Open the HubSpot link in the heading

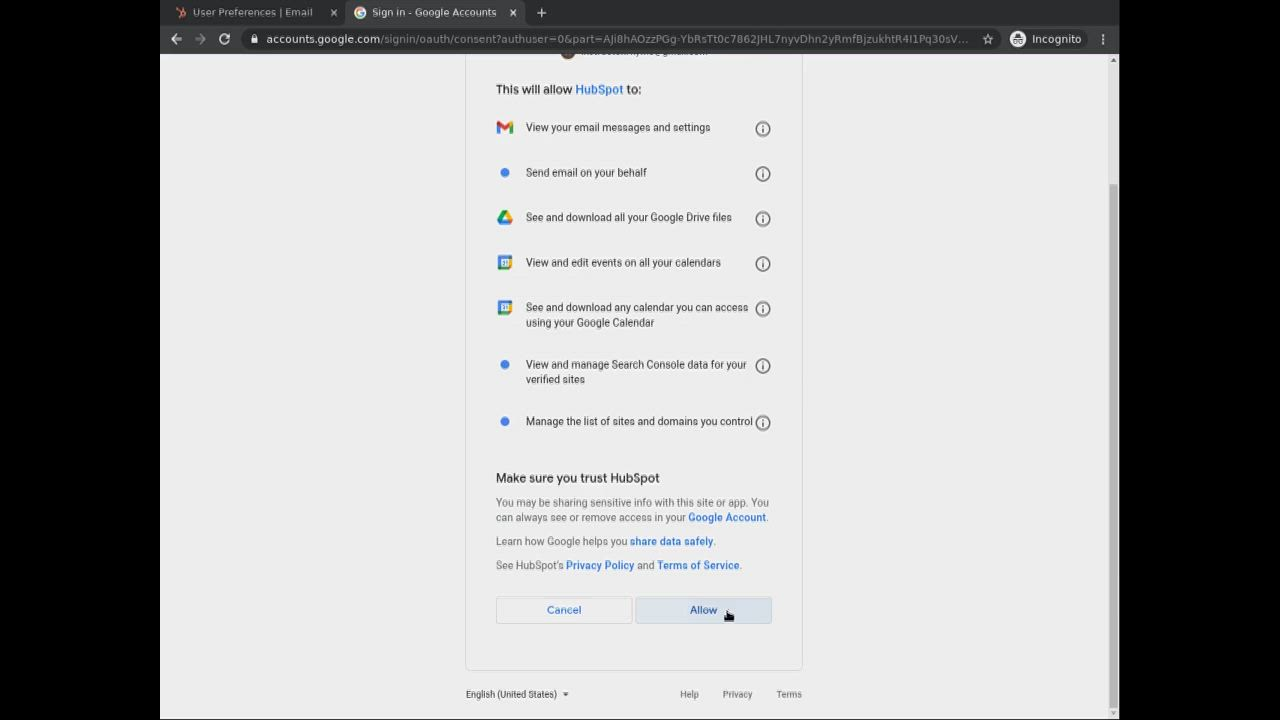pos(599,89)
